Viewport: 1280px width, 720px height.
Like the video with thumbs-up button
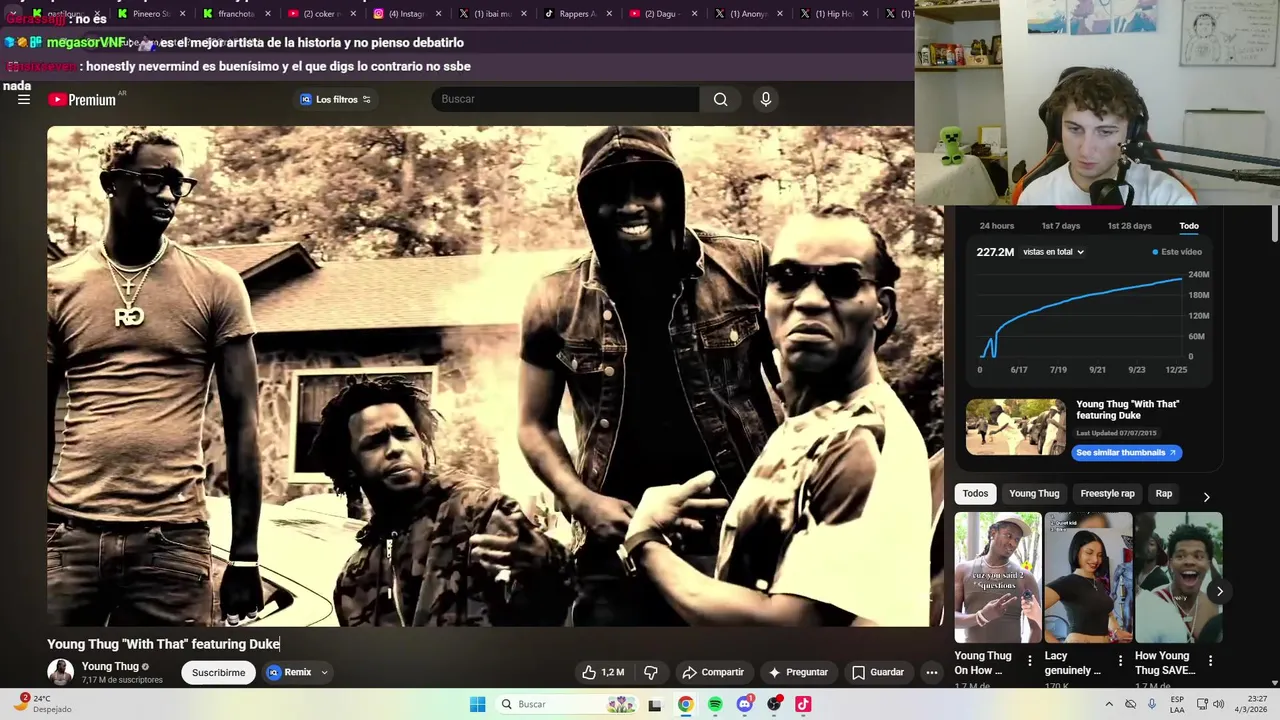tap(603, 672)
